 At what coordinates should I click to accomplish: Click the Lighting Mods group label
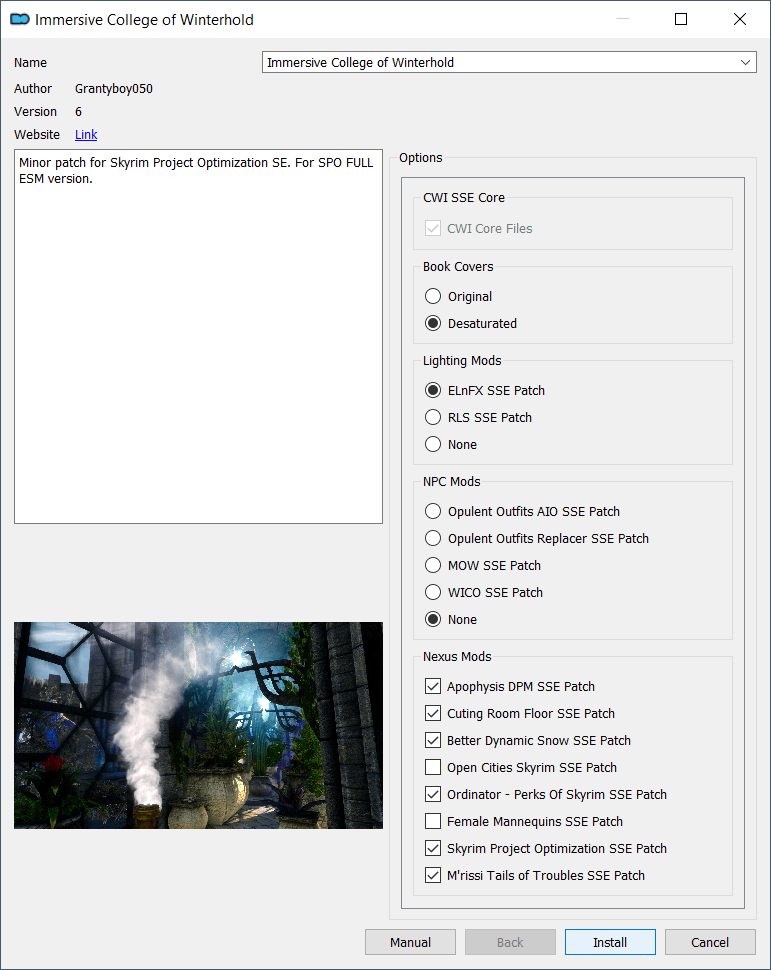pos(462,361)
